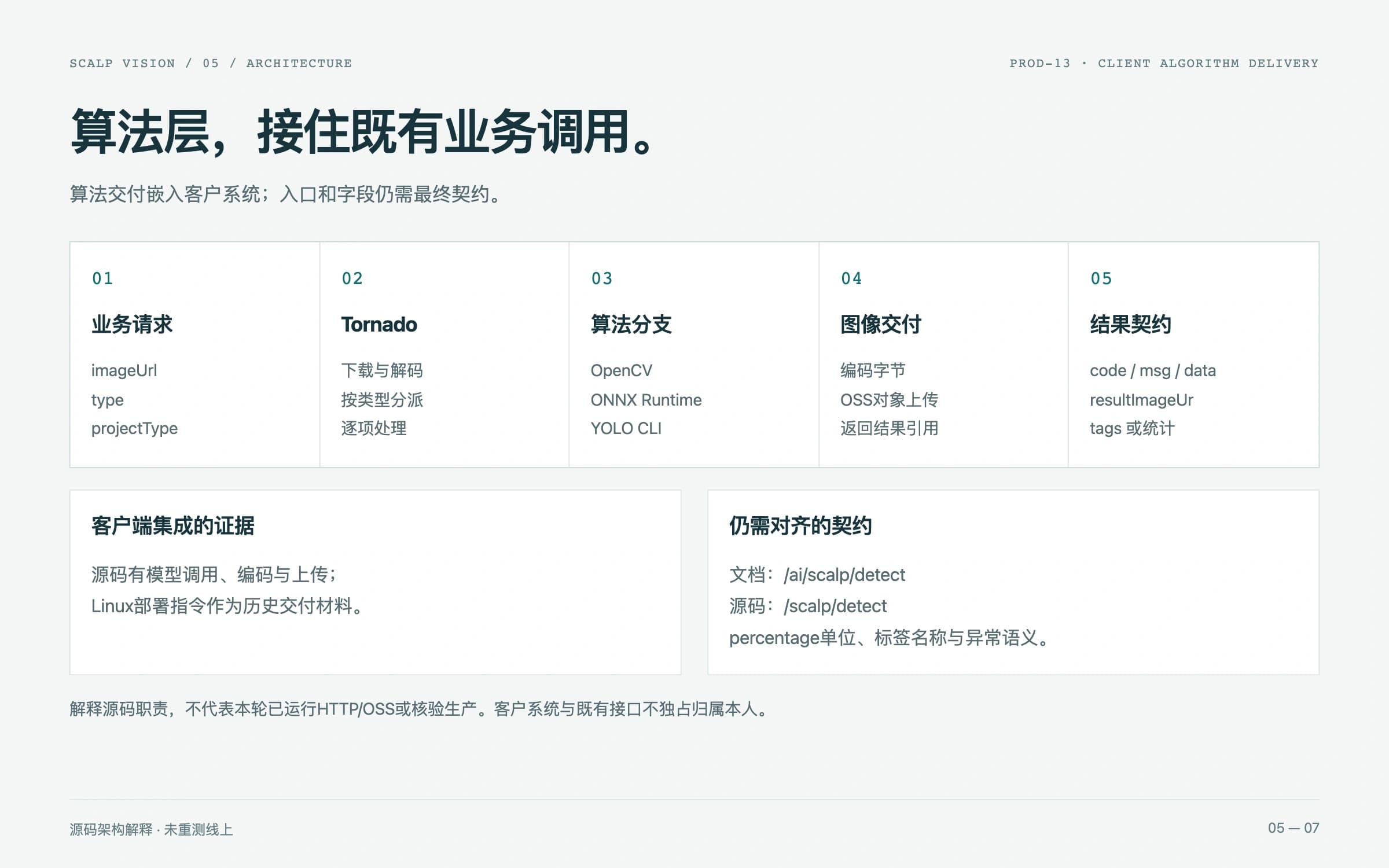
Task: Click the step number 04
Action: [x=852, y=278]
